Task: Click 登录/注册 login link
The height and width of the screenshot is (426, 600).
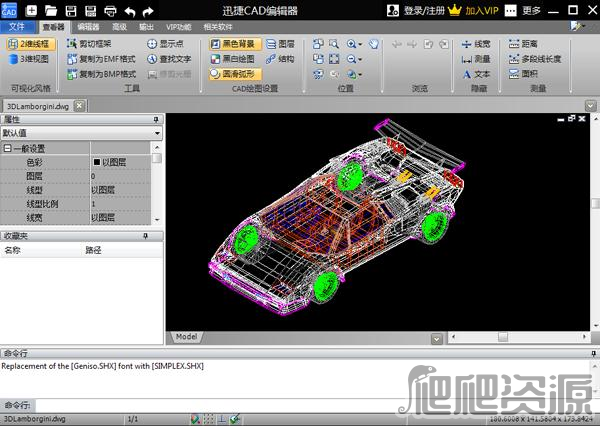Action: pyautogui.click(x=425, y=10)
